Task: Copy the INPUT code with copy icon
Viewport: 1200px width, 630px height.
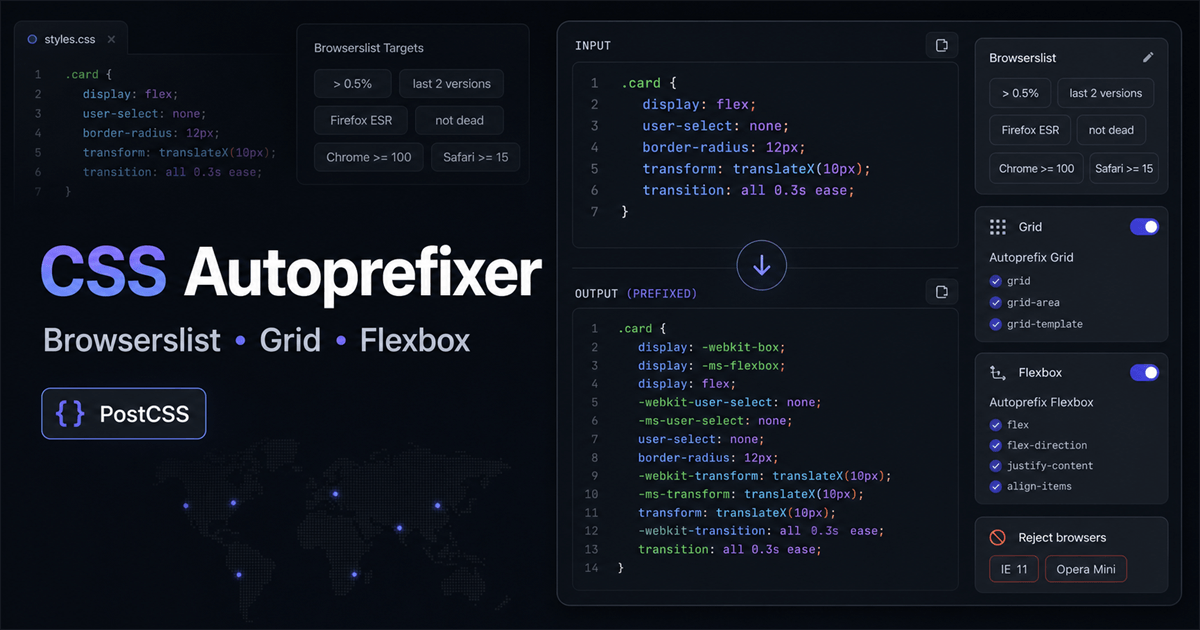Action: click(x=941, y=45)
